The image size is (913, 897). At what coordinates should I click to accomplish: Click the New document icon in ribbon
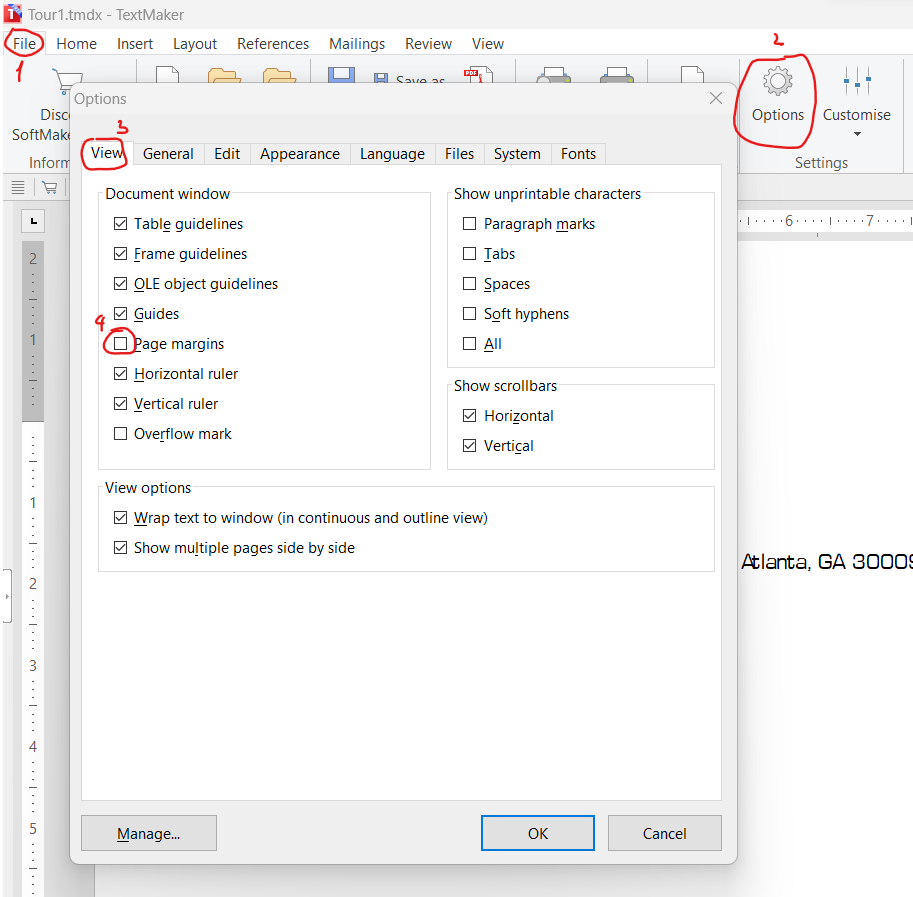point(166,78)
